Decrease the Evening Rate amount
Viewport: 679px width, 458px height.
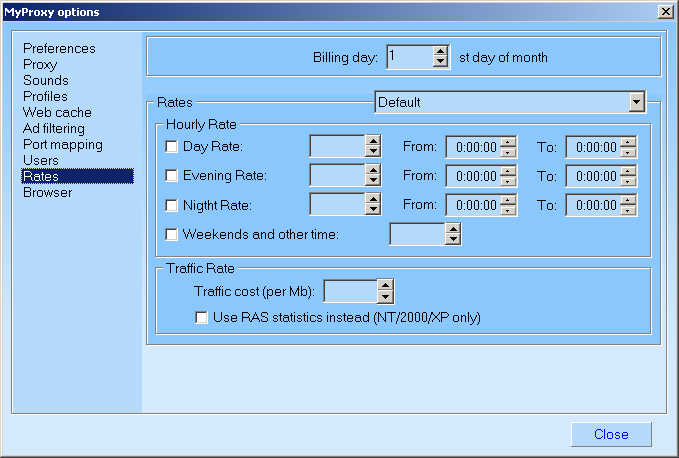point(372,180)
